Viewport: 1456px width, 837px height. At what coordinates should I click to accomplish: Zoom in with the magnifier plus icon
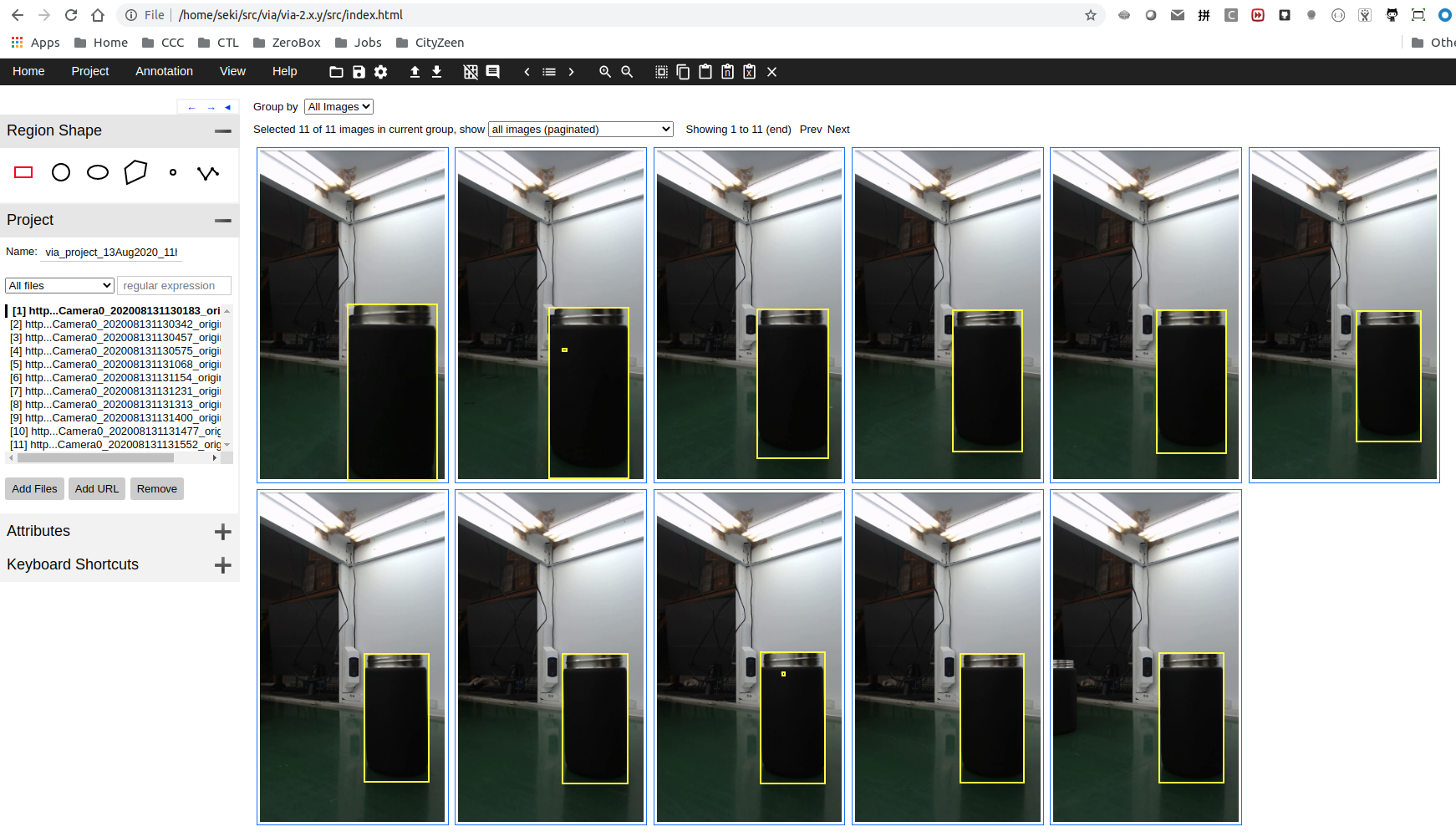pos(605,72)
